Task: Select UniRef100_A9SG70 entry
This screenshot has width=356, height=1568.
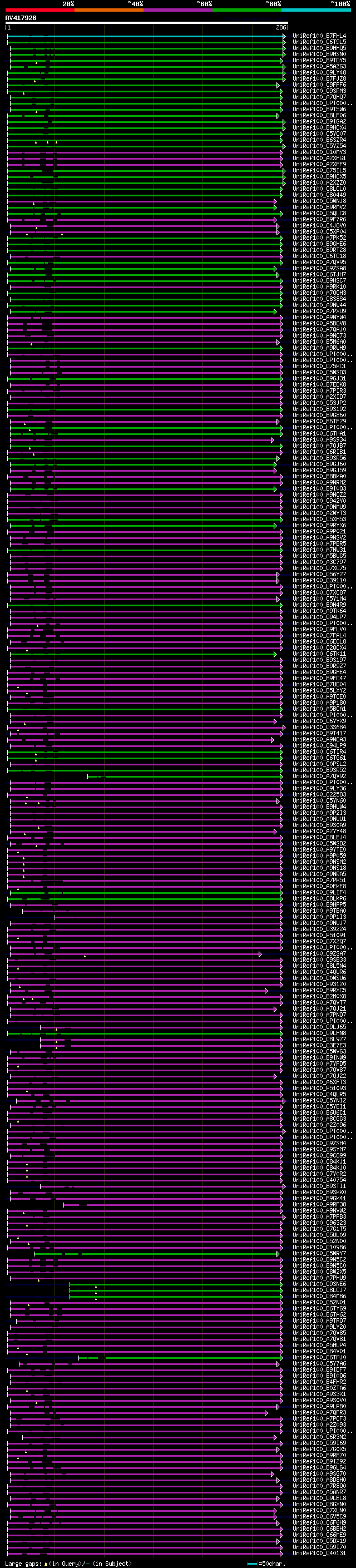Action: [x=319, y=1474]
